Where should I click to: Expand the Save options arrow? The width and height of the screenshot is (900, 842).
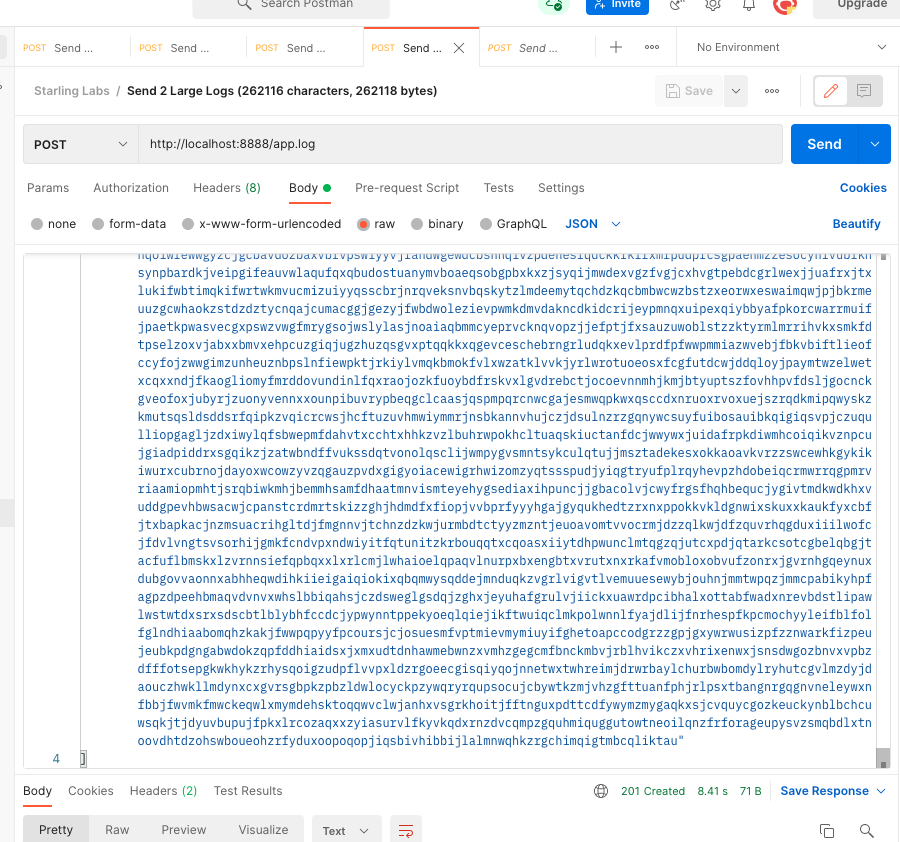[736, 91]
